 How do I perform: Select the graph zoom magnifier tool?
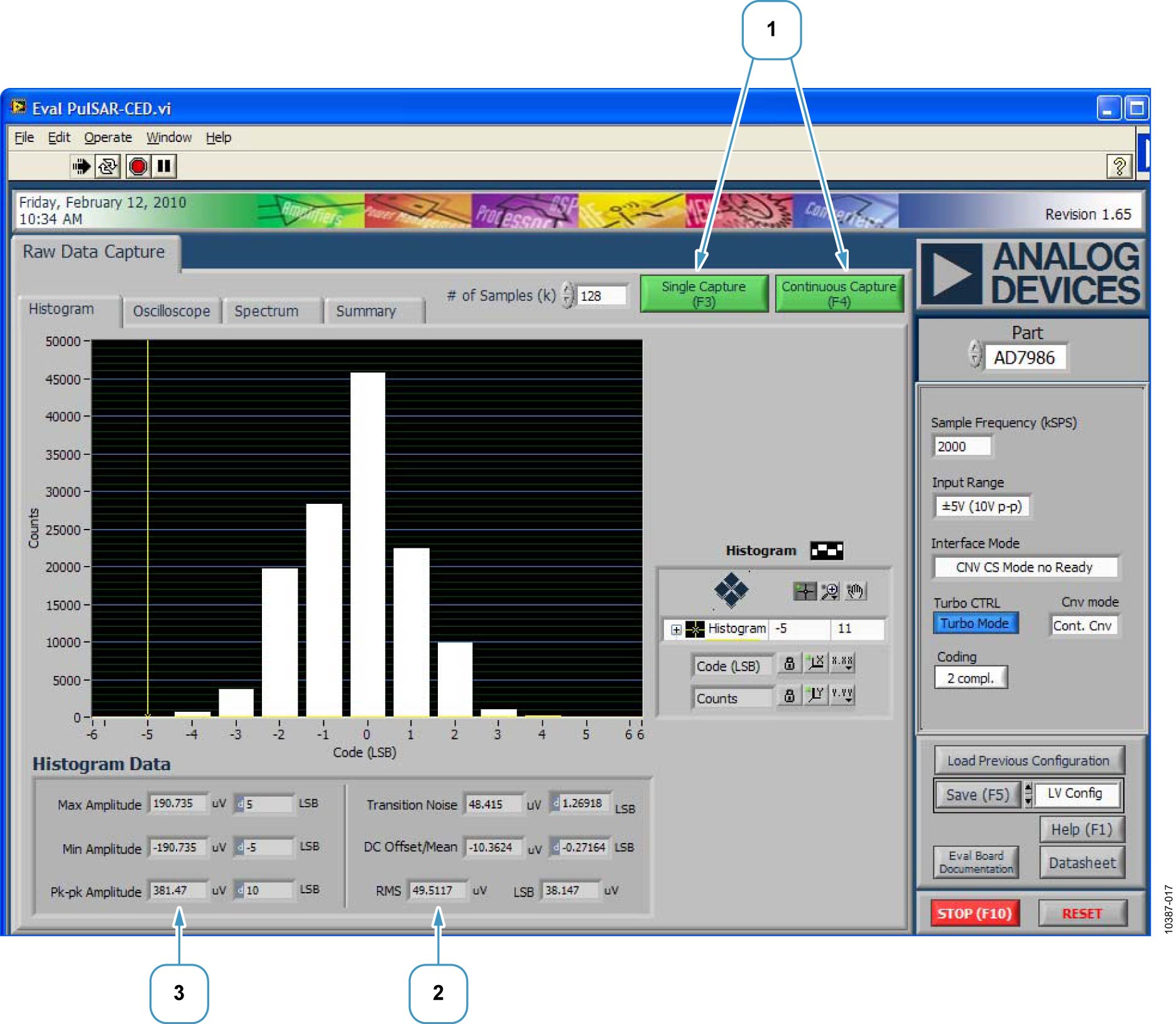pyautogui.click(x=830, y=591)
